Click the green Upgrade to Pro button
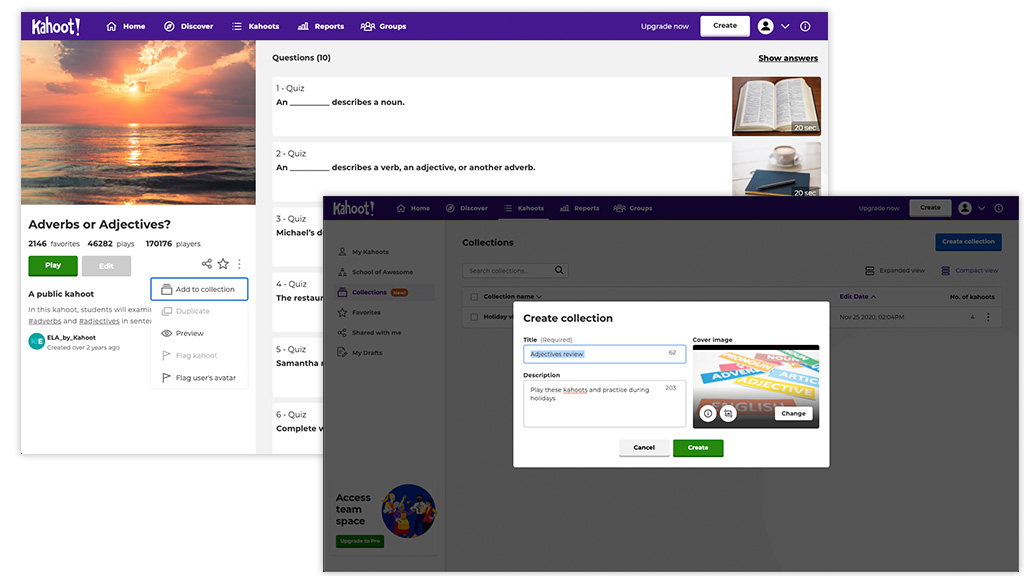The height and width of the screenshot is (576, 1024). click(360, 541)
